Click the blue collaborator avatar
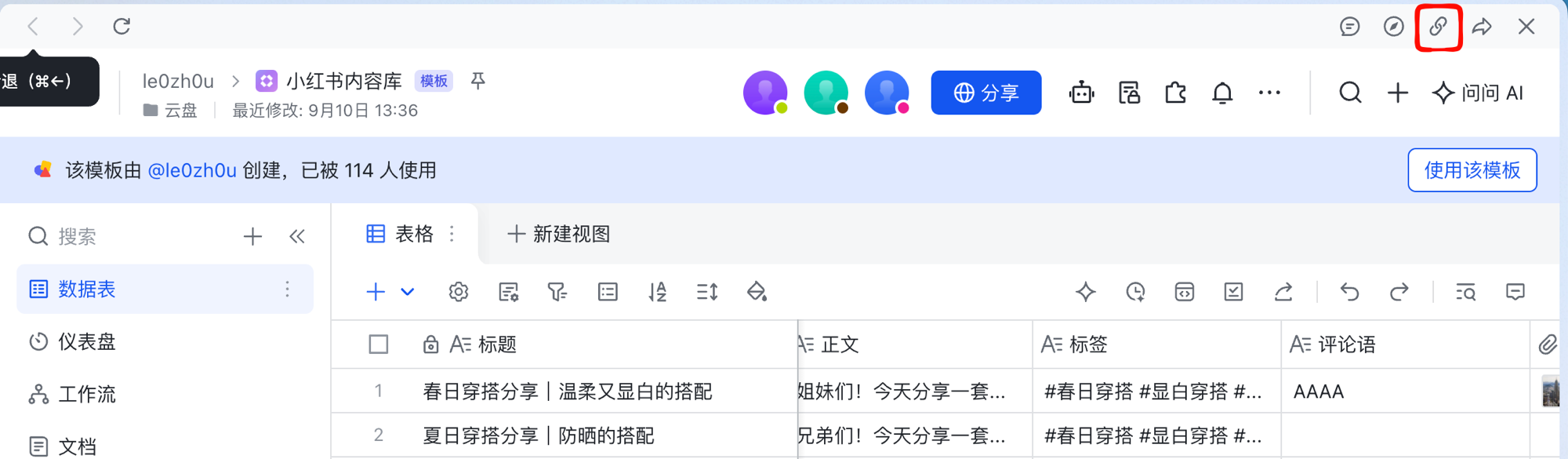This screenshot has height=459, width=1568. click(x=887, y=93)
